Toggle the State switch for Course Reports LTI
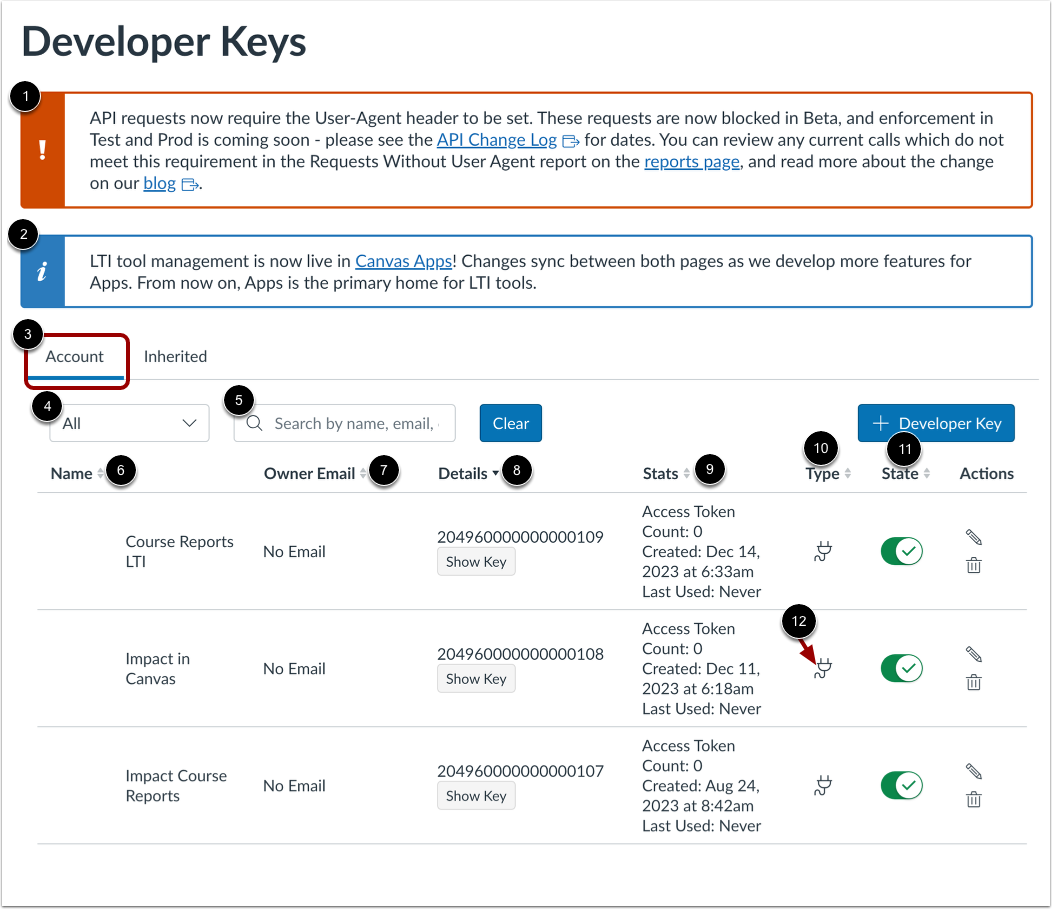 (x=901, y=551)
